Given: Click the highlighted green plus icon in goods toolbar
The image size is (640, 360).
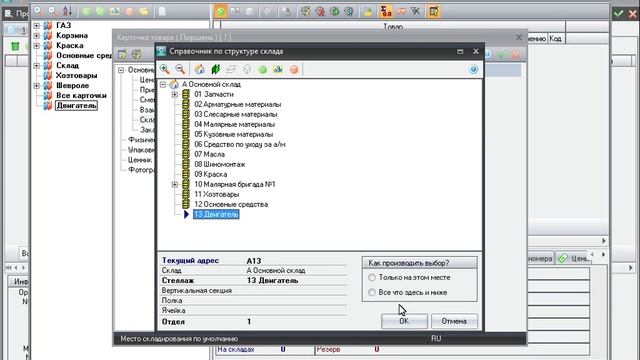Looking at the screenshot, I should 221,11.
